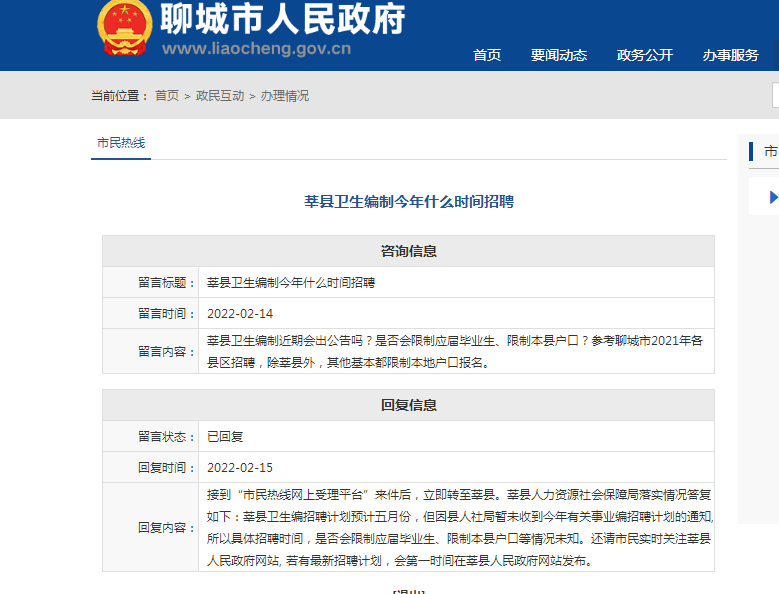Screen dimensions: 779x594
Task: Select 办事服务 in the navigation bar
Action: point(730,55)
